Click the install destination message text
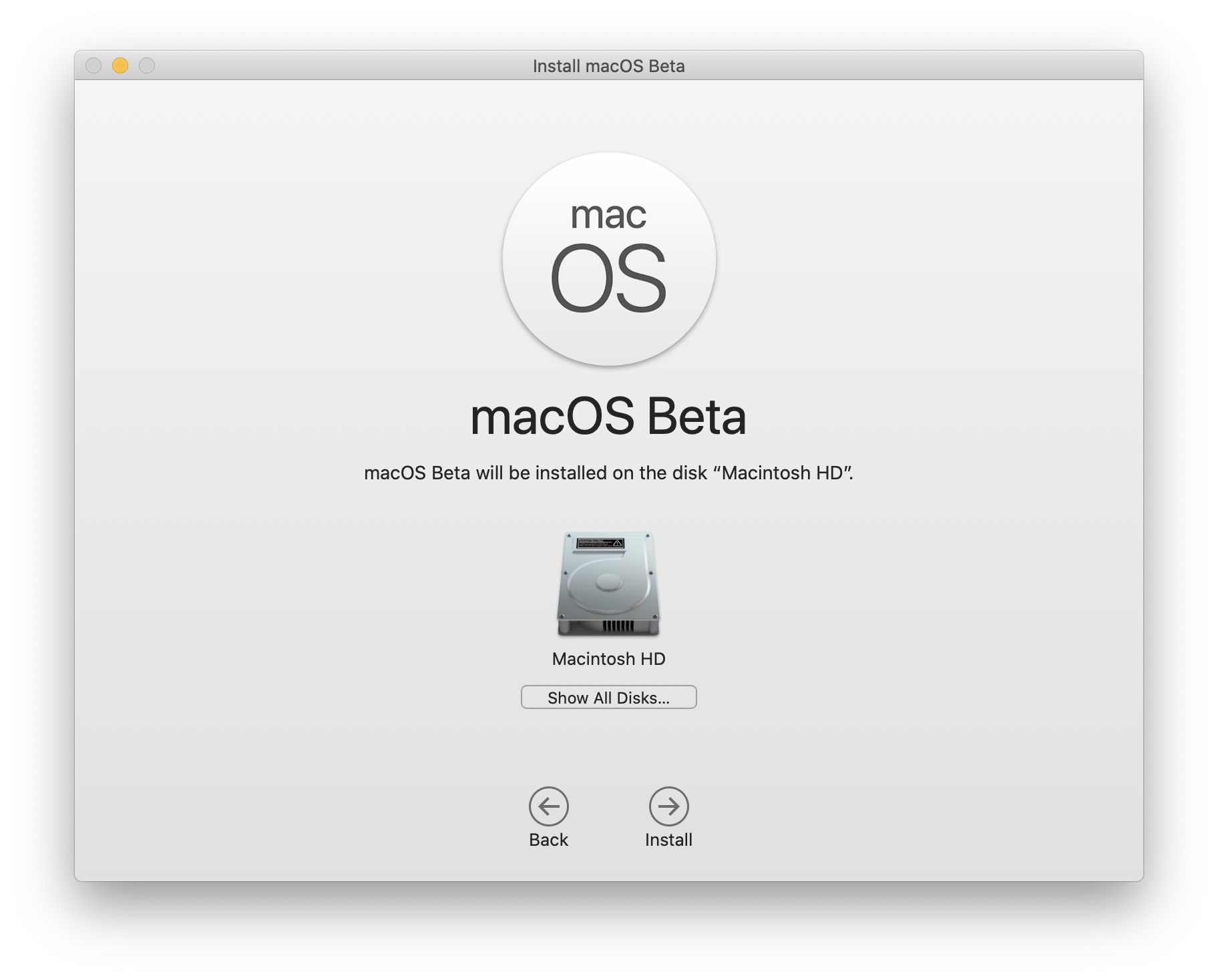The width and height of the screenshot is (1218, 980). [608, 473]
